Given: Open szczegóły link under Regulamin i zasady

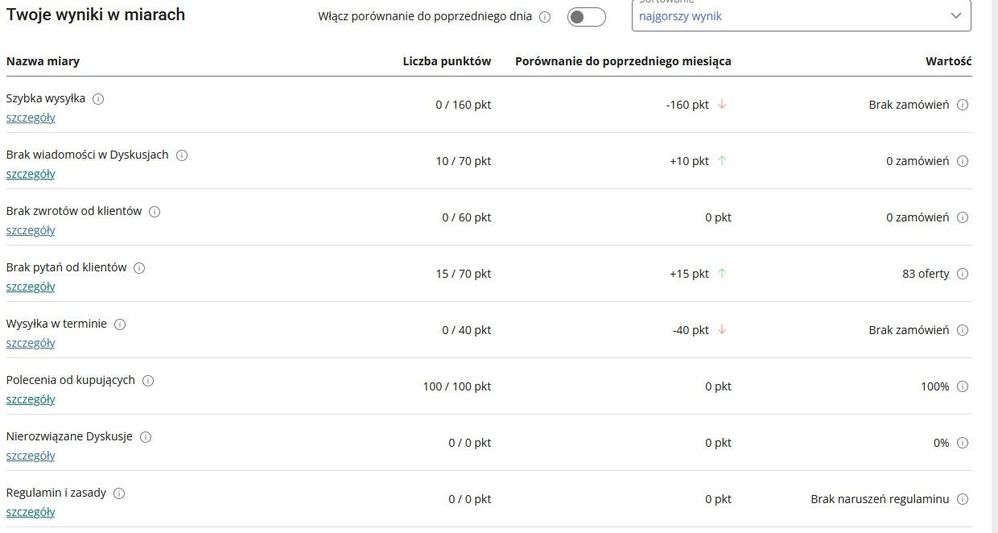Looking at the screenshot, I should pos(30,512).
